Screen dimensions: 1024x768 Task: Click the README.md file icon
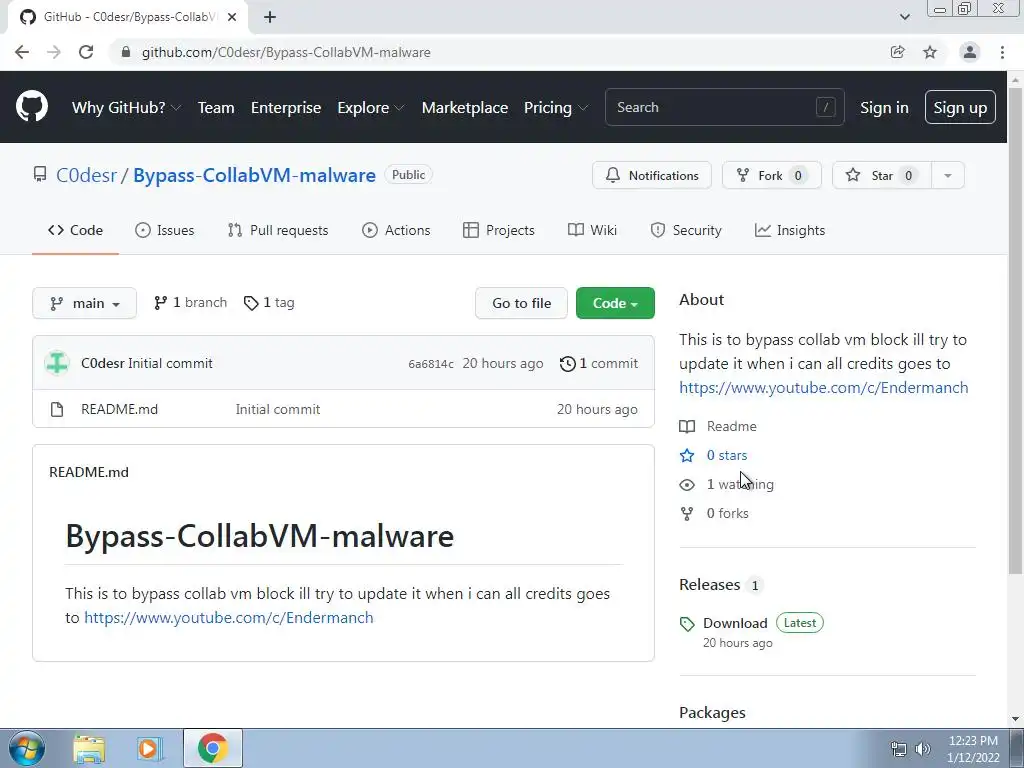[57, 409]
